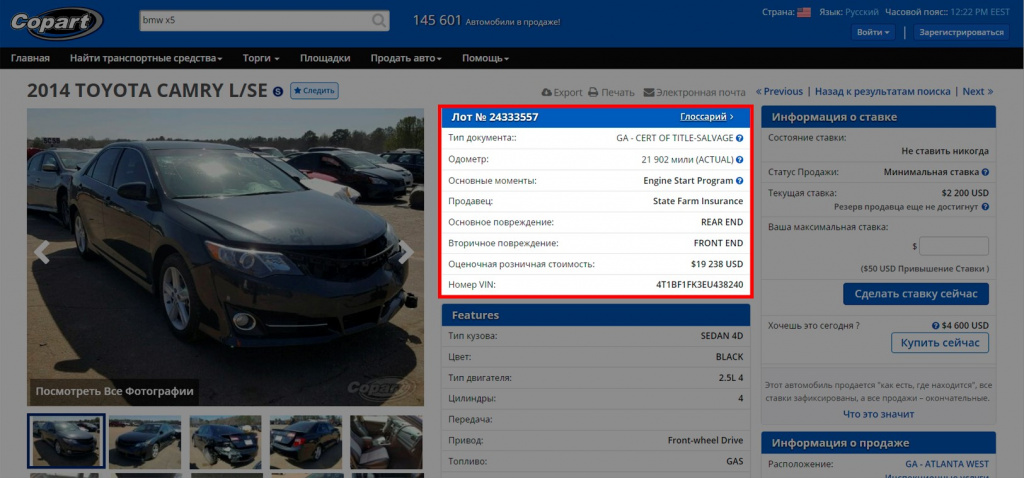Click help icon next to $4 600 USD

(x=936, y=326)
